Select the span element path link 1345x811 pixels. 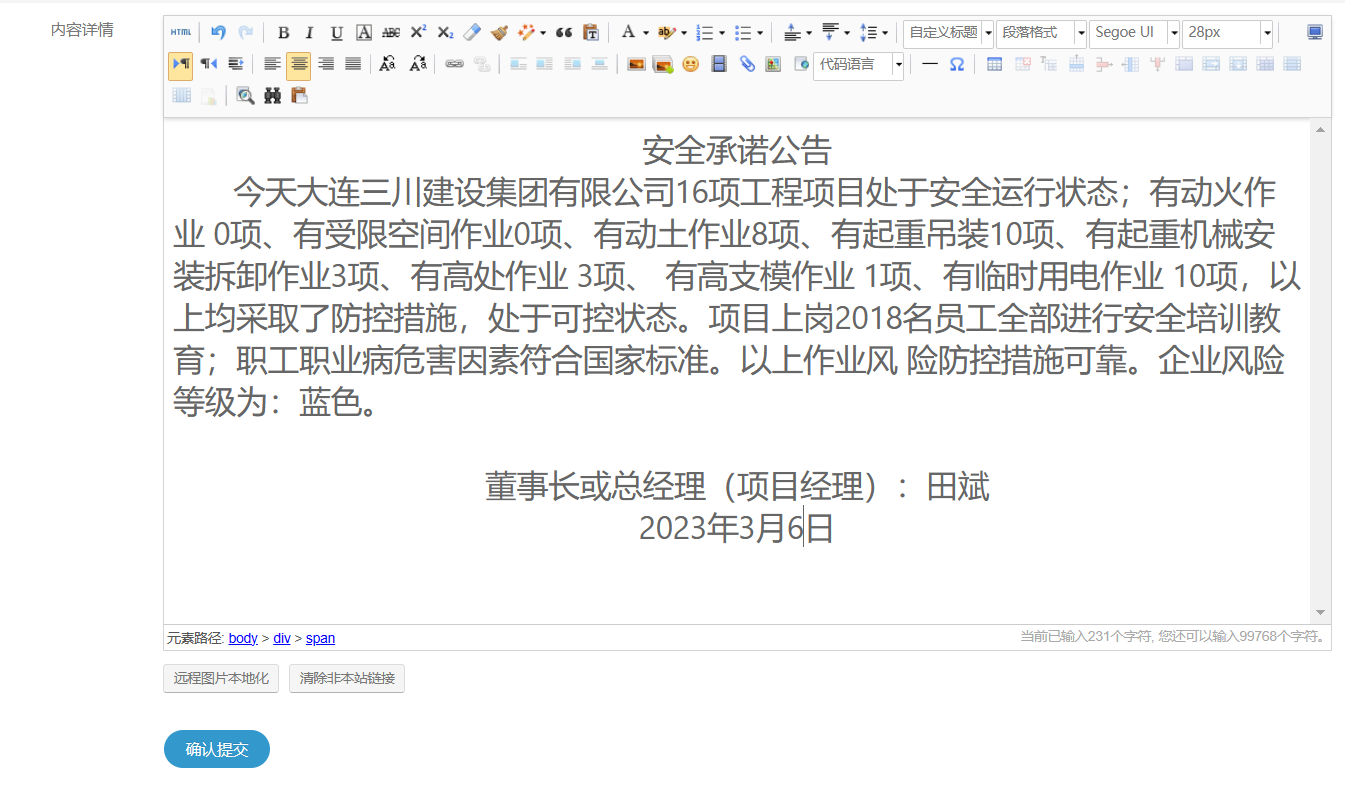[x=320, y=638]
